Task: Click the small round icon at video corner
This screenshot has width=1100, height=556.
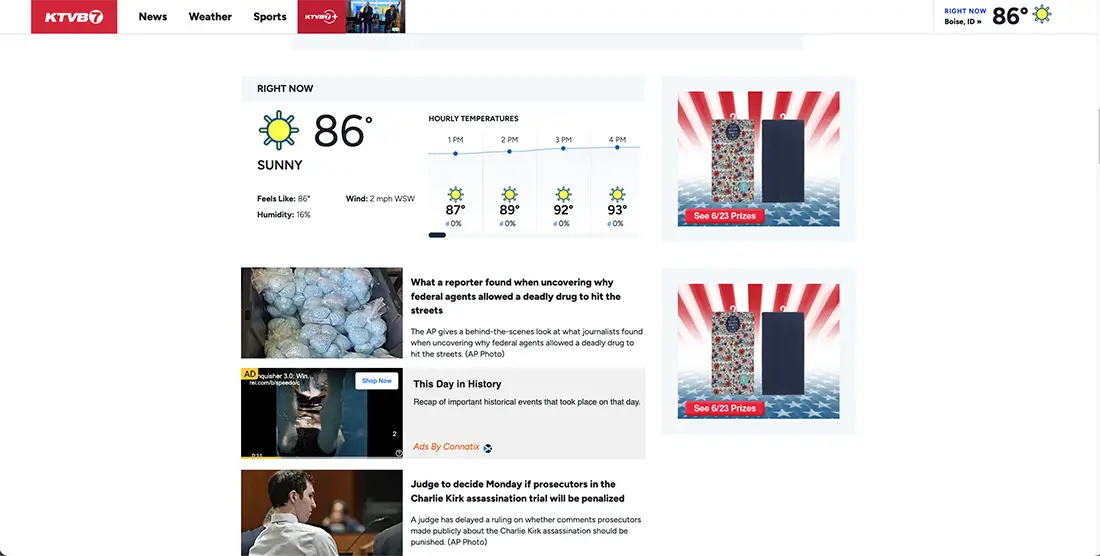Action: pos(398,453)
